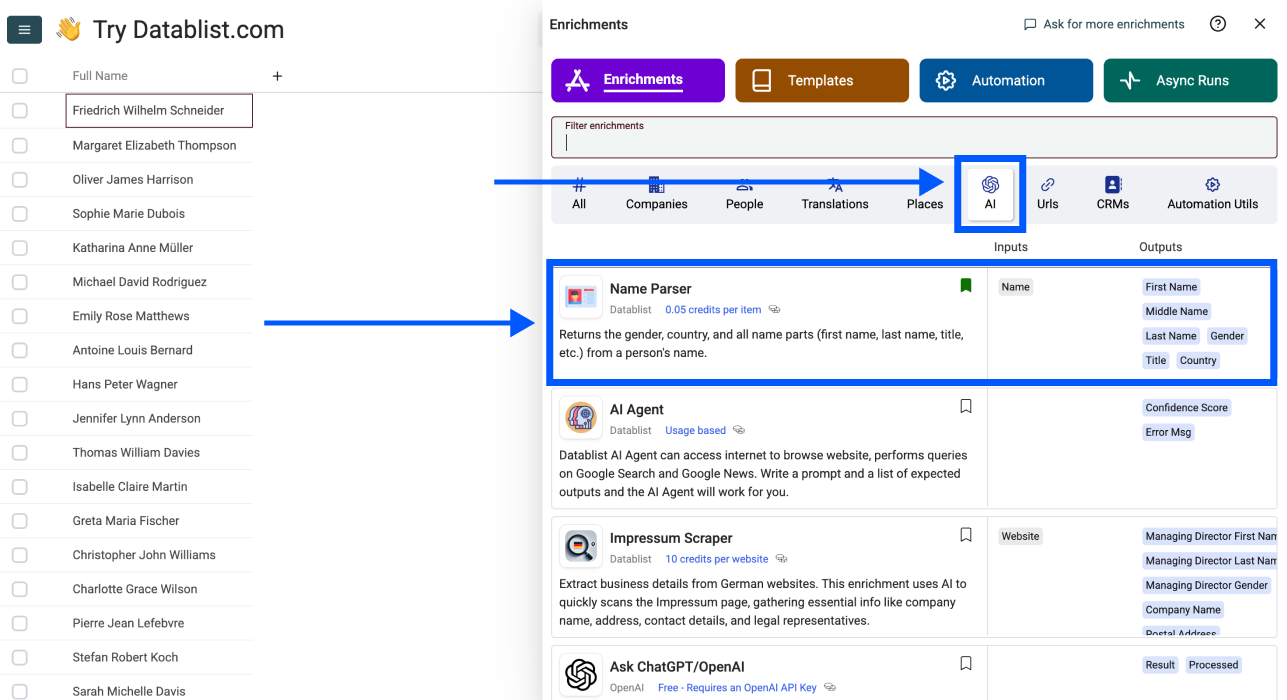
Task: Toggle the select-all rows checkbox
Action: [20, 76]
